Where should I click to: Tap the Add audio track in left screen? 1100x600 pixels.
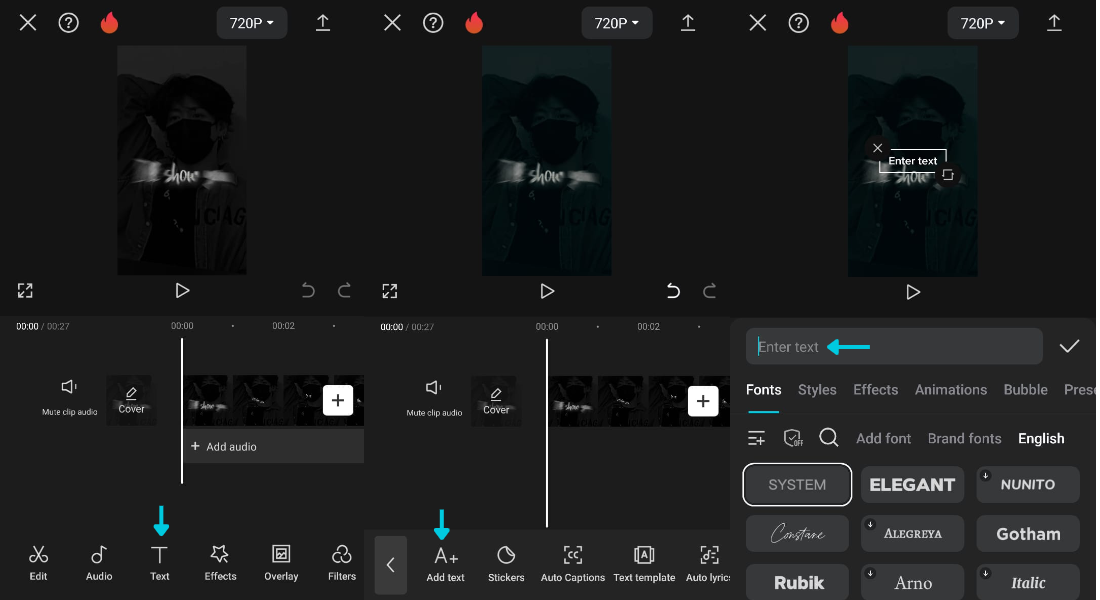274,446
